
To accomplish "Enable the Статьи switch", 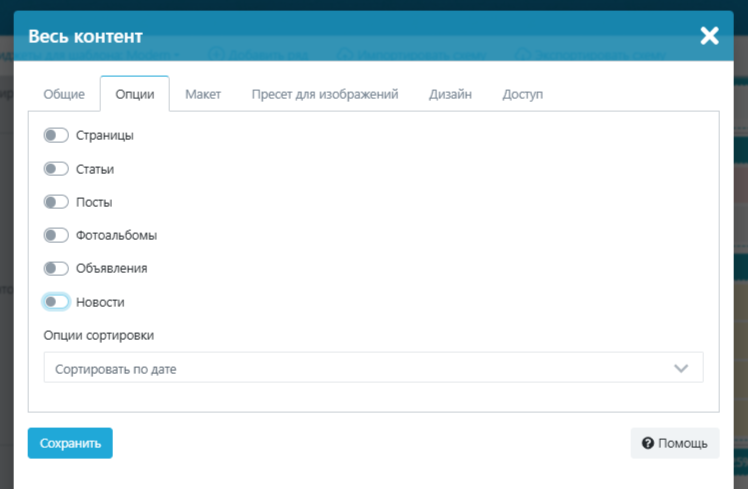I will [x=56, y=169].
